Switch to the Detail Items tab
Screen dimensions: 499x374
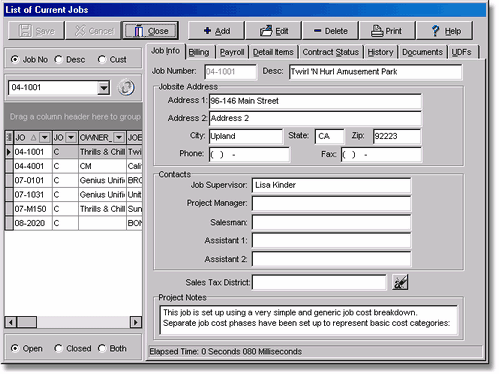tap(273, 52)
